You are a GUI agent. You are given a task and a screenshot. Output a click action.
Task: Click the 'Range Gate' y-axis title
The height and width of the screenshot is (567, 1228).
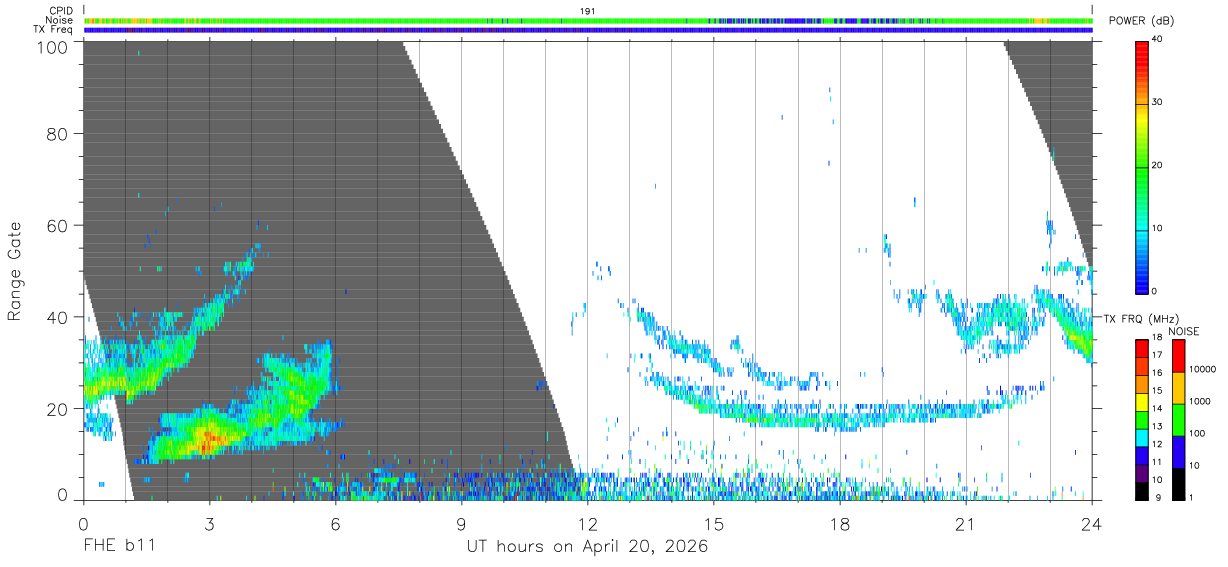tap(15, 272)
